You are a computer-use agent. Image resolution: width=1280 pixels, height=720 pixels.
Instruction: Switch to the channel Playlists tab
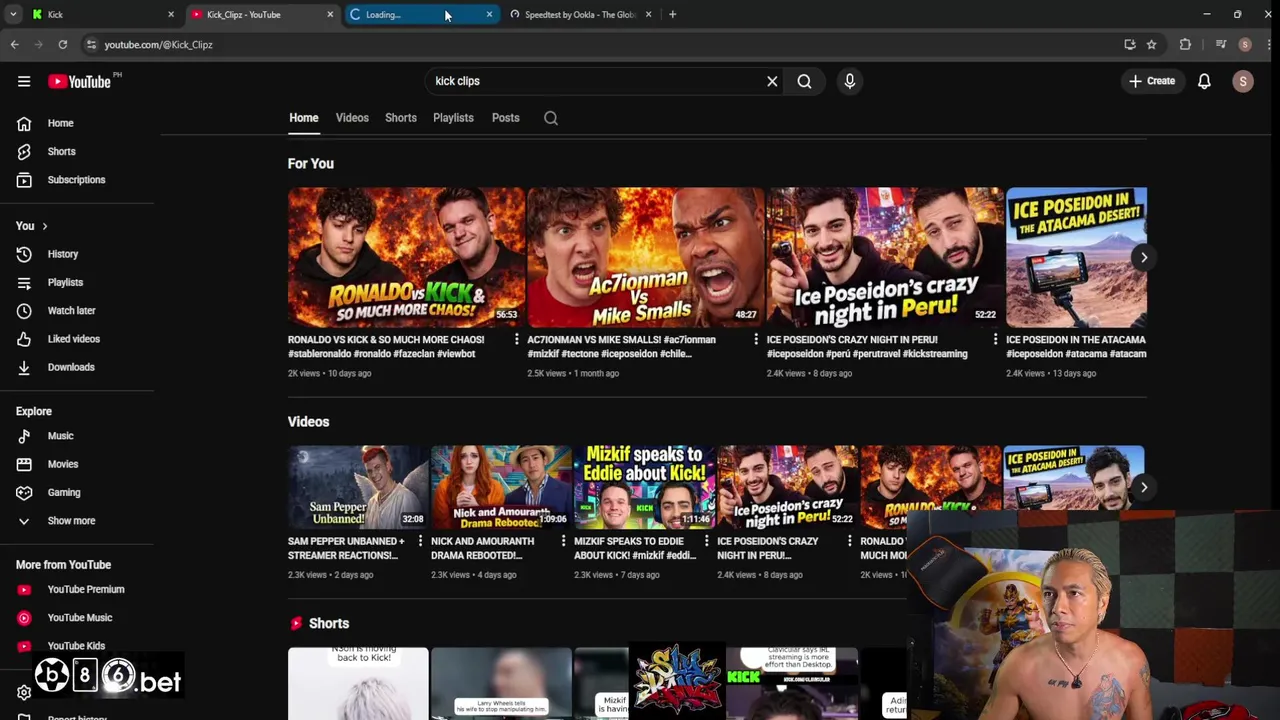click(x=453, y=118)
